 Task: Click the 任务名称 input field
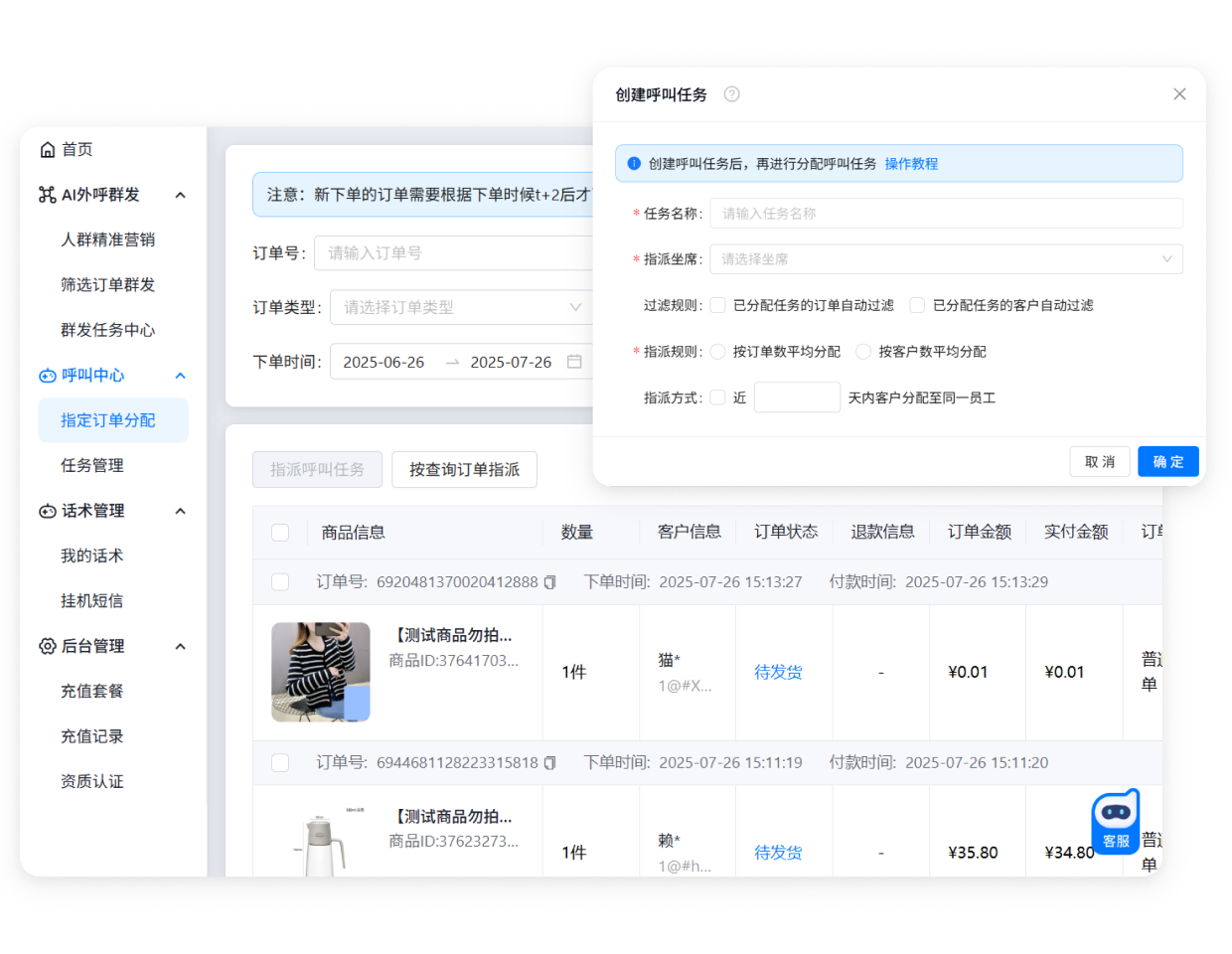[944, 213]
